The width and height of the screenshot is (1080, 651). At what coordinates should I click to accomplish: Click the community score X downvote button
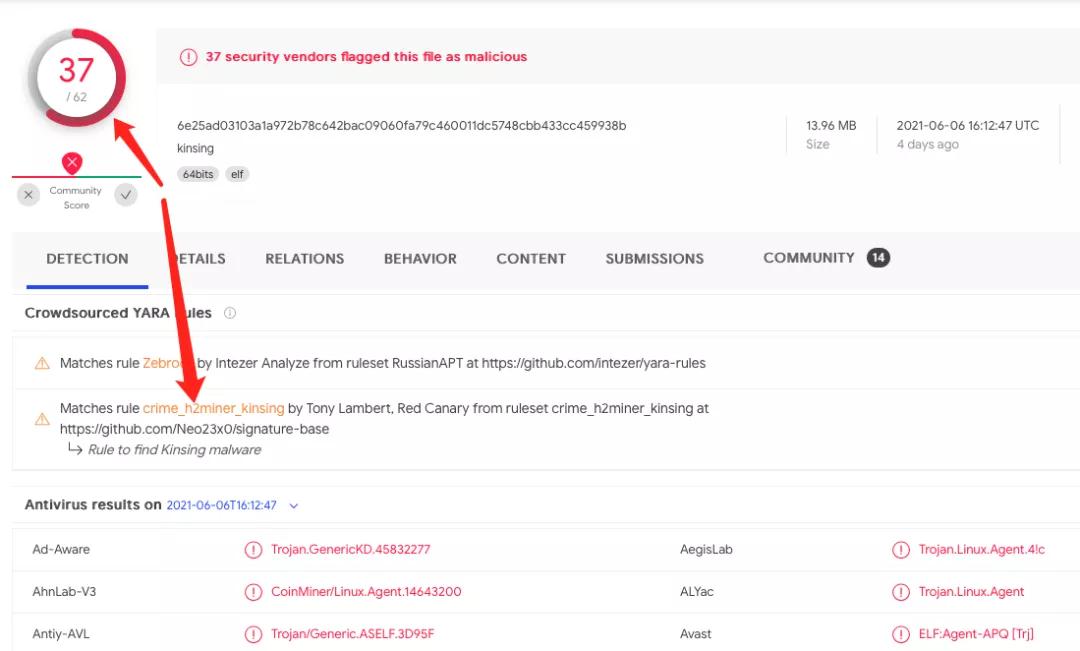click(29, 195)
